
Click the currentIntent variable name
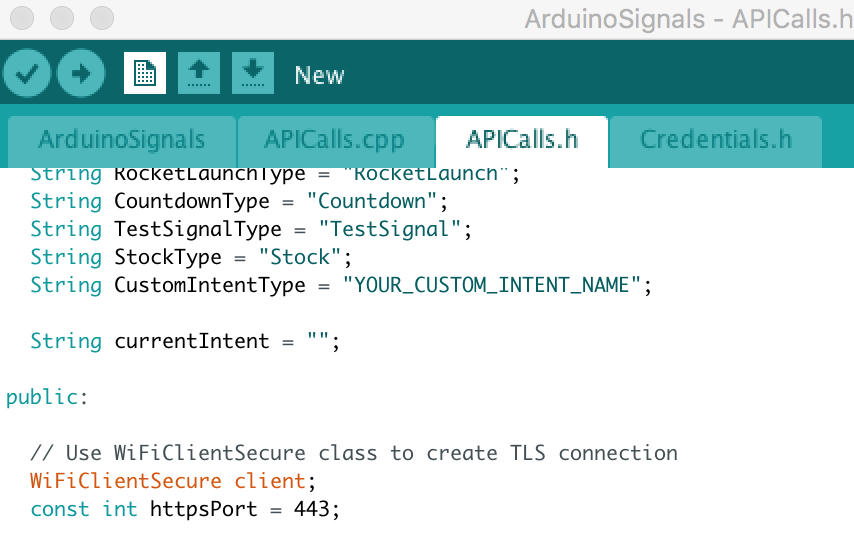tap(192, 341)
